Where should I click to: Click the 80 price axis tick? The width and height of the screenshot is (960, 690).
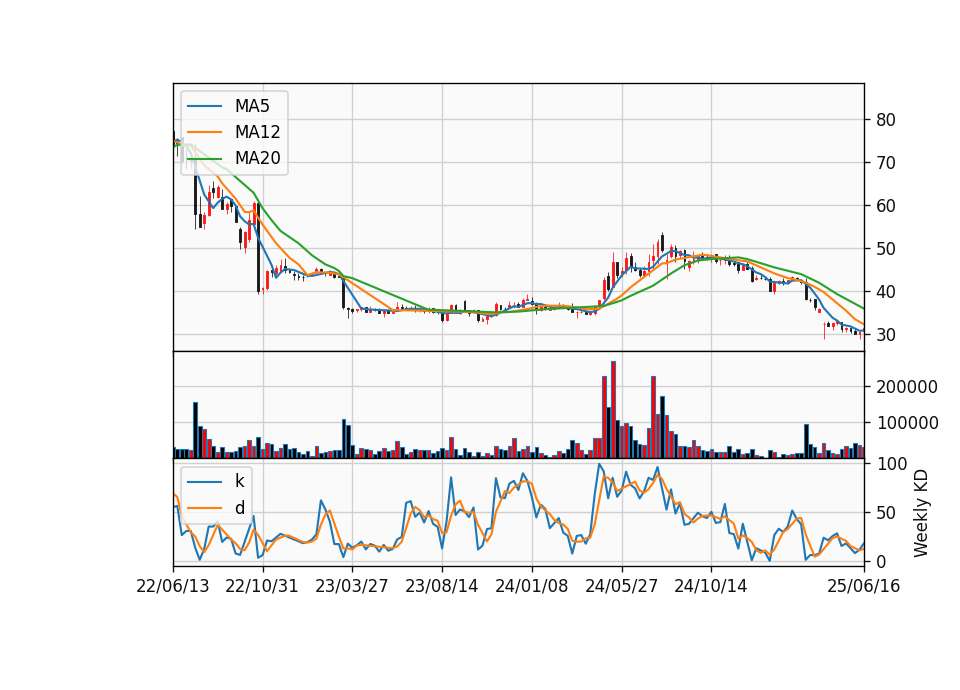(886, 120)
